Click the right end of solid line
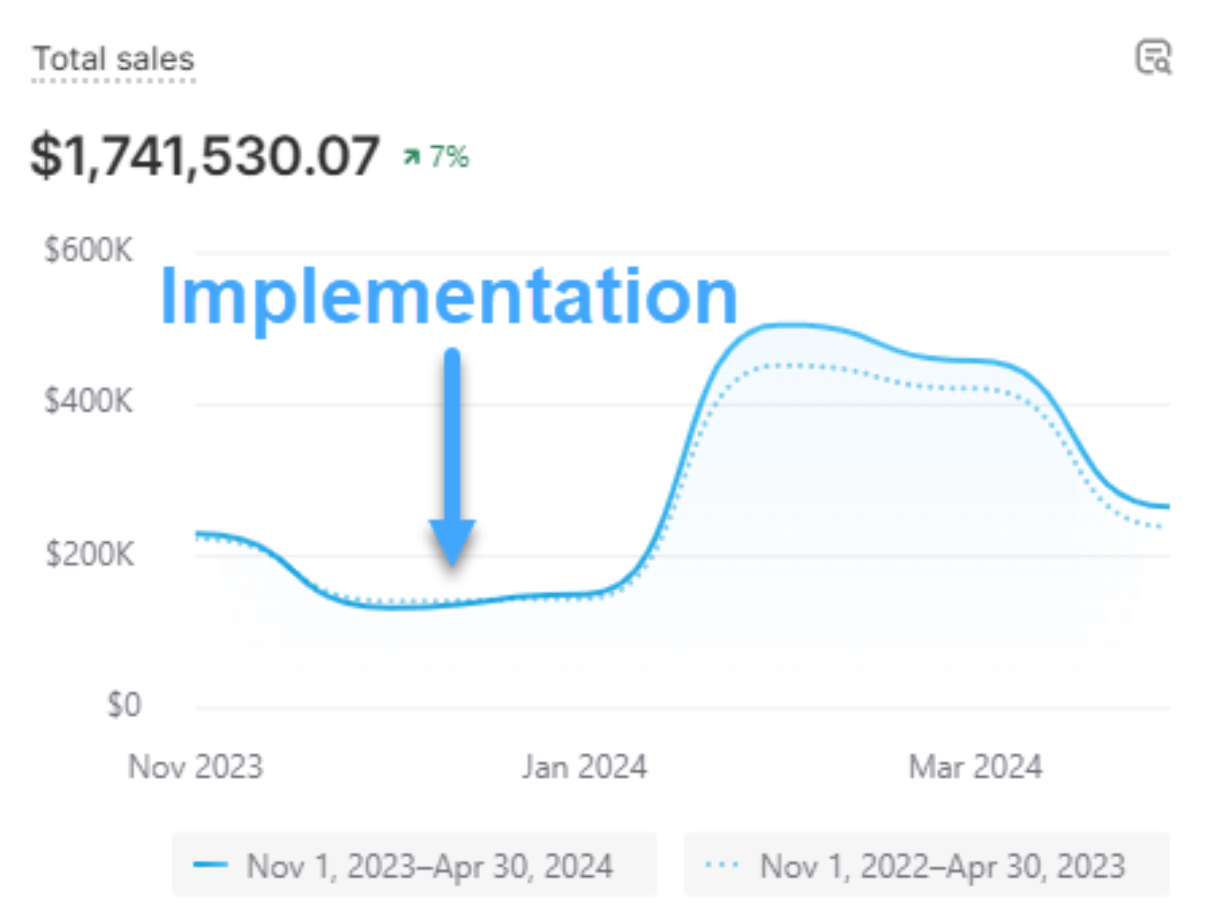The height and width of the screenshot is (920, 1212). pyautogui.click(x=1165, y=507)
